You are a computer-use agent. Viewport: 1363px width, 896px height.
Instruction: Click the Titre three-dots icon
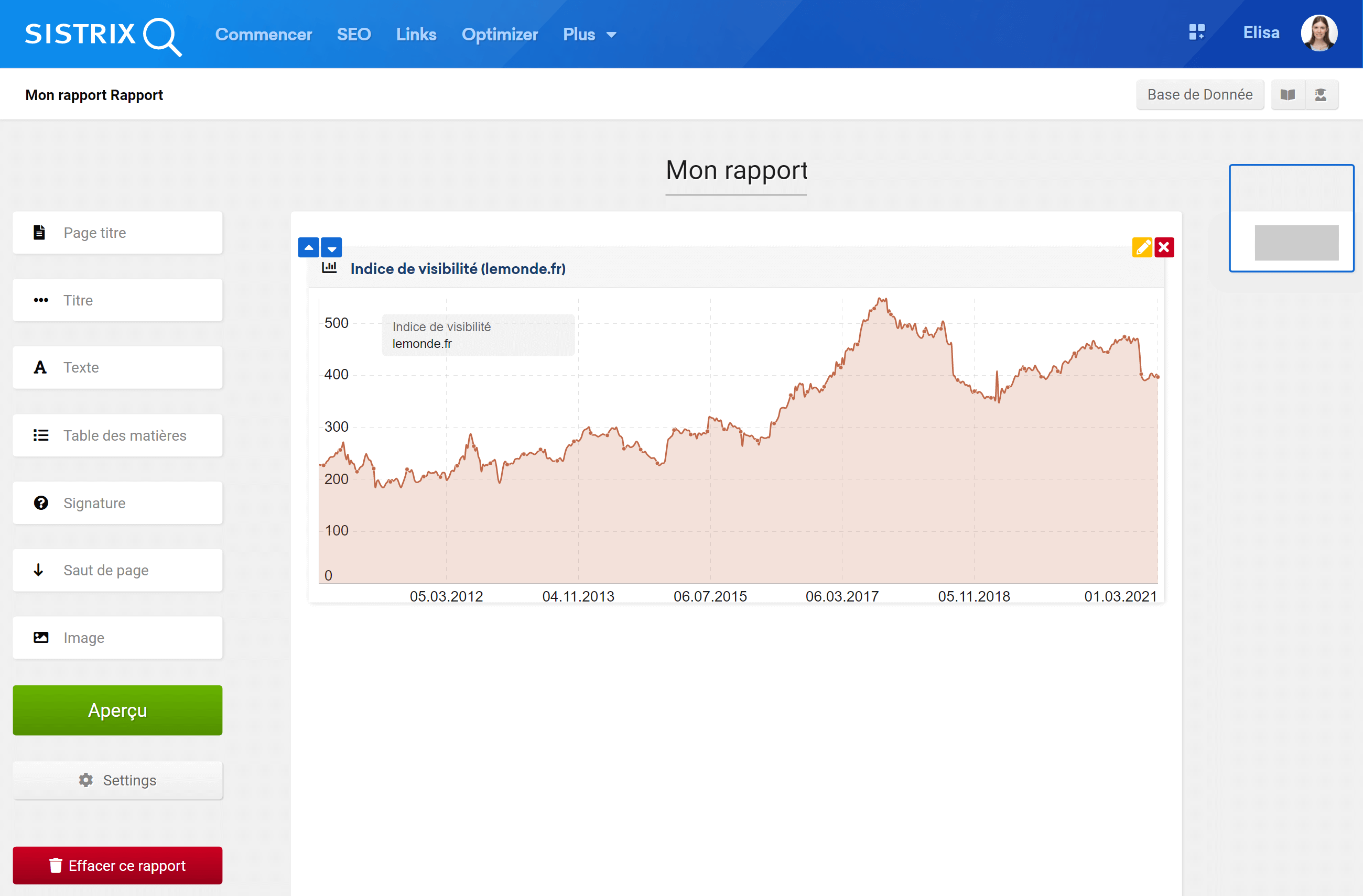tap(41, 300)
